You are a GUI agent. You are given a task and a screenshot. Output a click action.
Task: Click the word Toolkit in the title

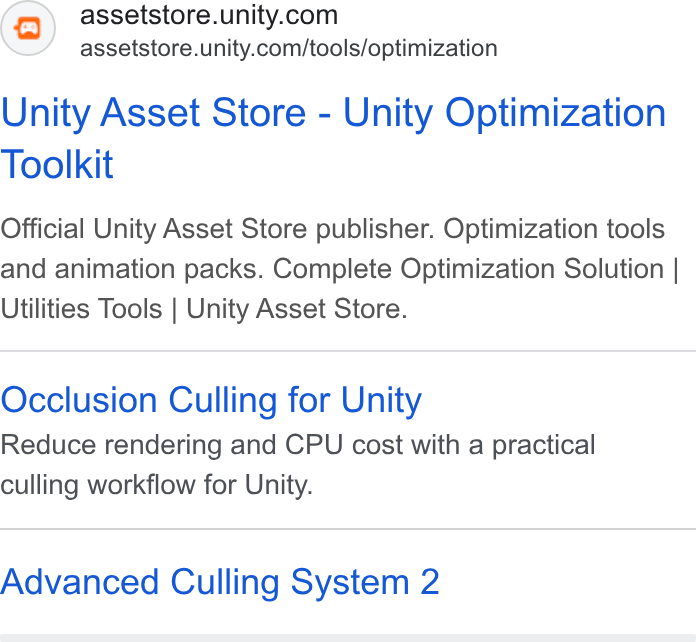pyautogui.click(x=57, y=164)
